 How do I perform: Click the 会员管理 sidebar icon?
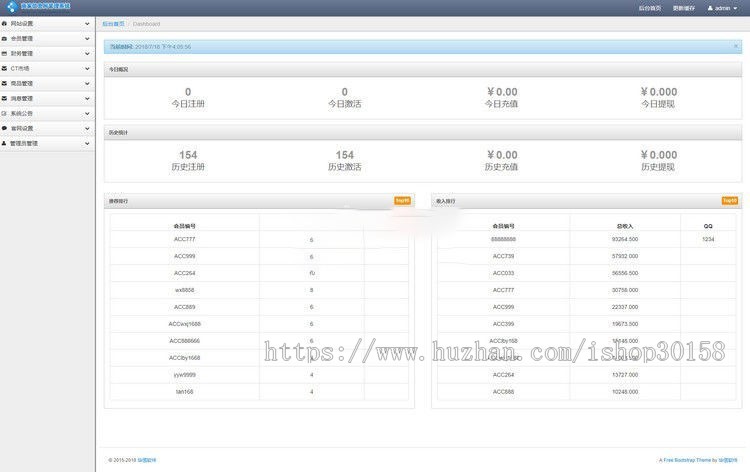(4, 38)
